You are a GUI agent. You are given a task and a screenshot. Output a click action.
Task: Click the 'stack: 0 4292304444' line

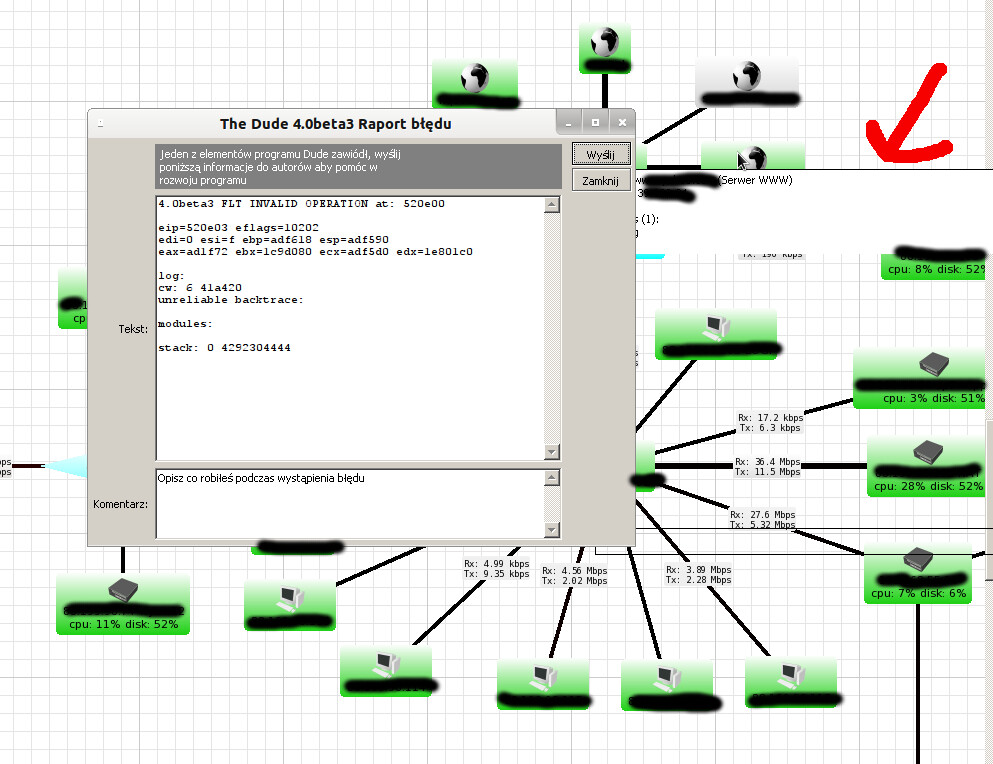(224, 348)
